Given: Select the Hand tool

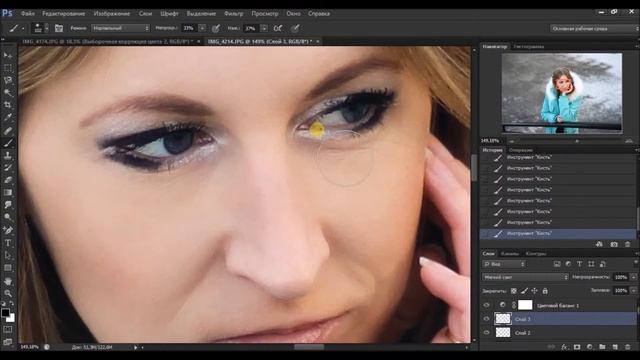Looking at the screenshot, I should (x=8, y=281).
